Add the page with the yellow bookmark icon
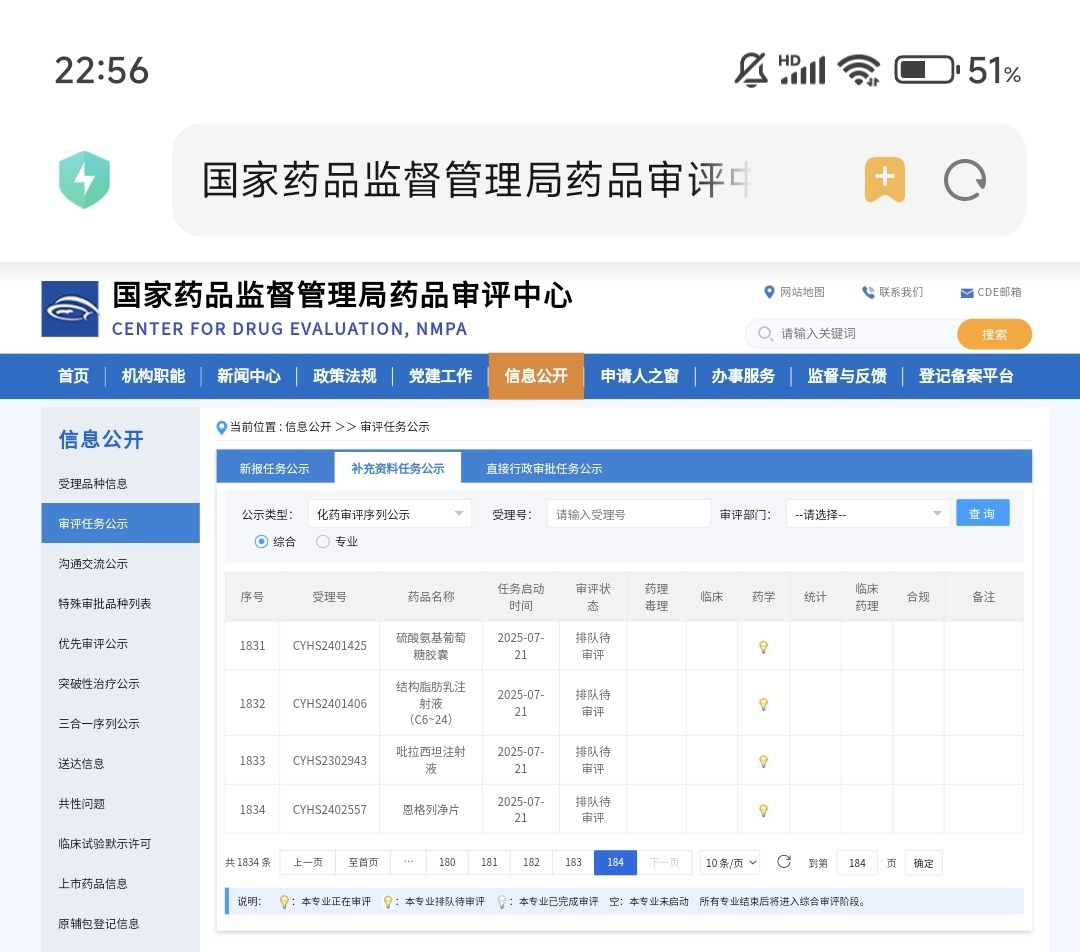This screenshot has height=952, width=1080. 884,180
